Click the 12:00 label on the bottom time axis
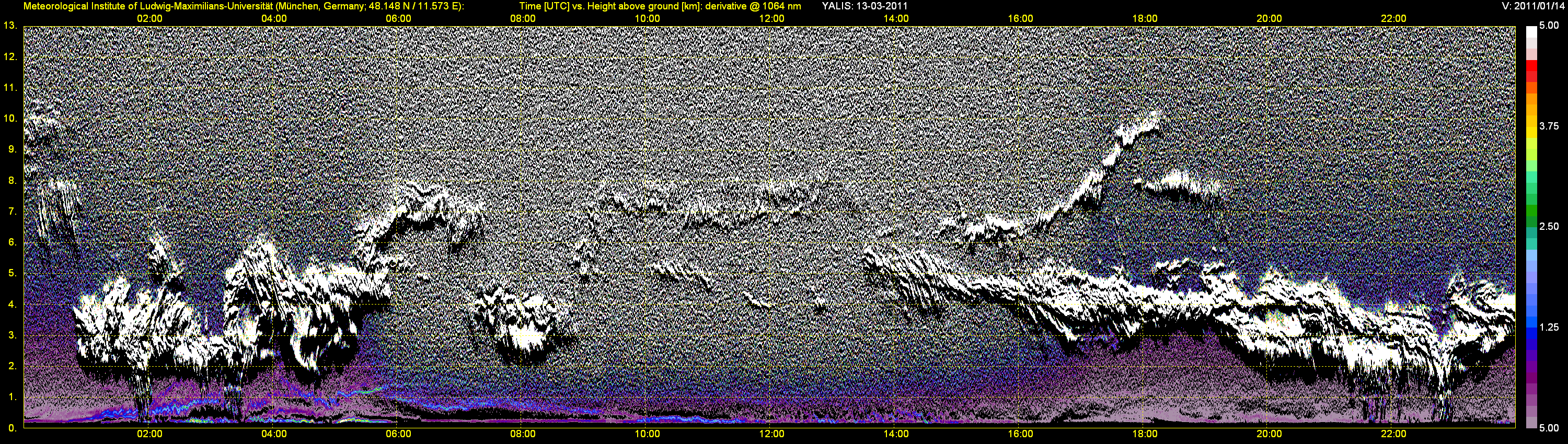 [772, 434]
